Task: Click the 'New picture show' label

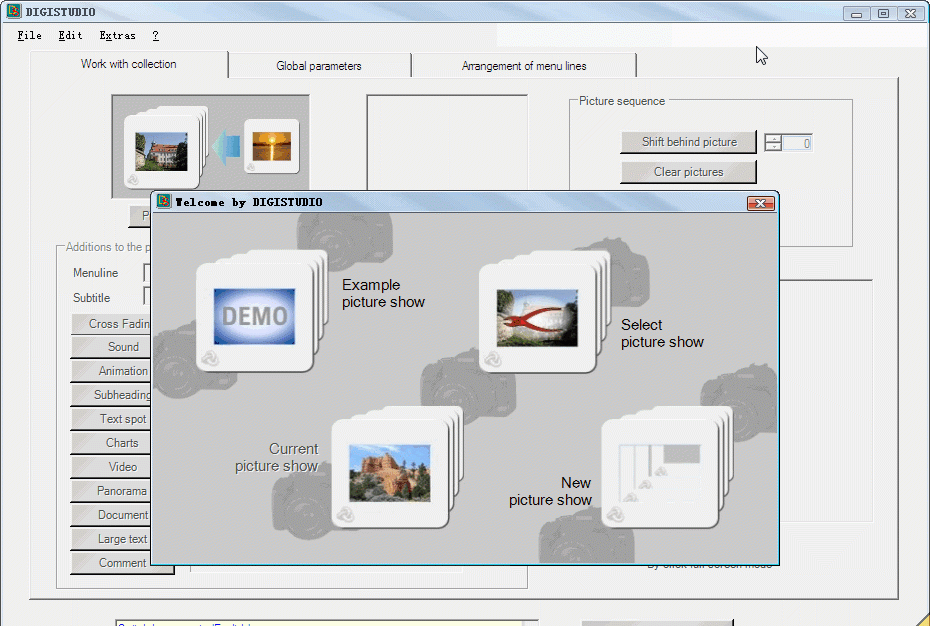Action: [x=550, y=491]
